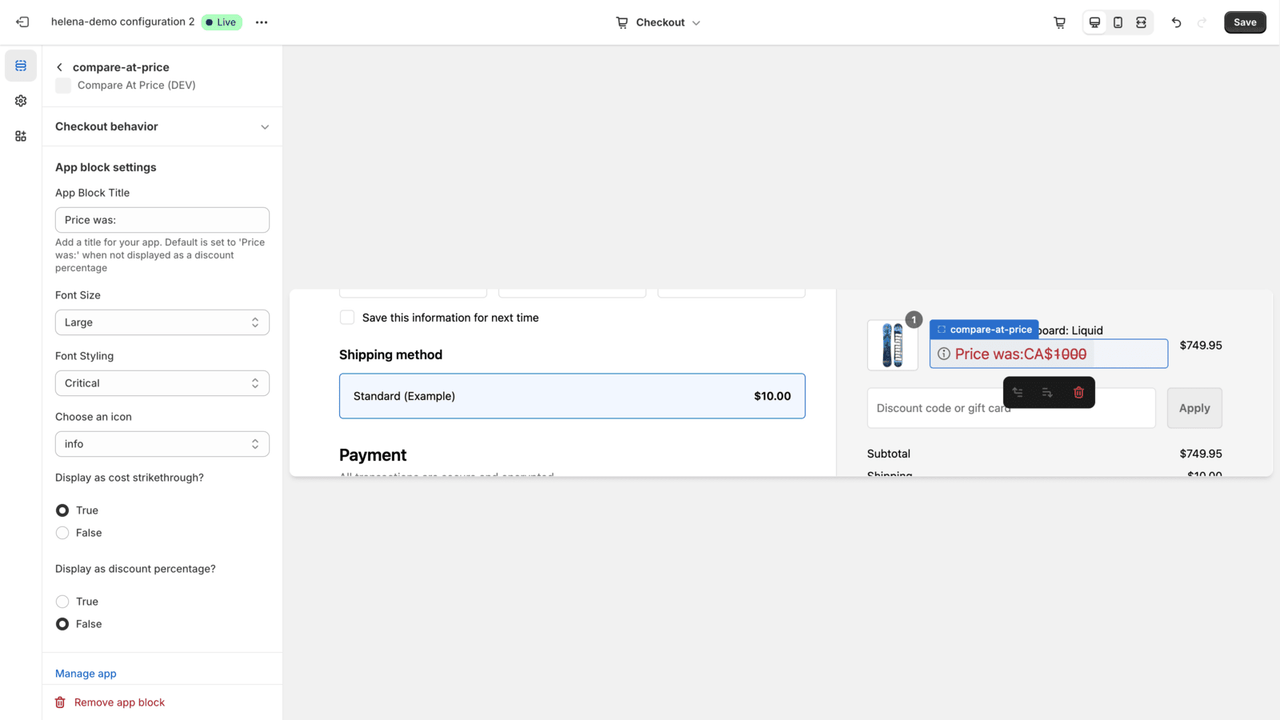Delete block using red trash in floating toolbar
Screen dimensions: 1280x720
pyautogui.click(x=1078, y=393)
